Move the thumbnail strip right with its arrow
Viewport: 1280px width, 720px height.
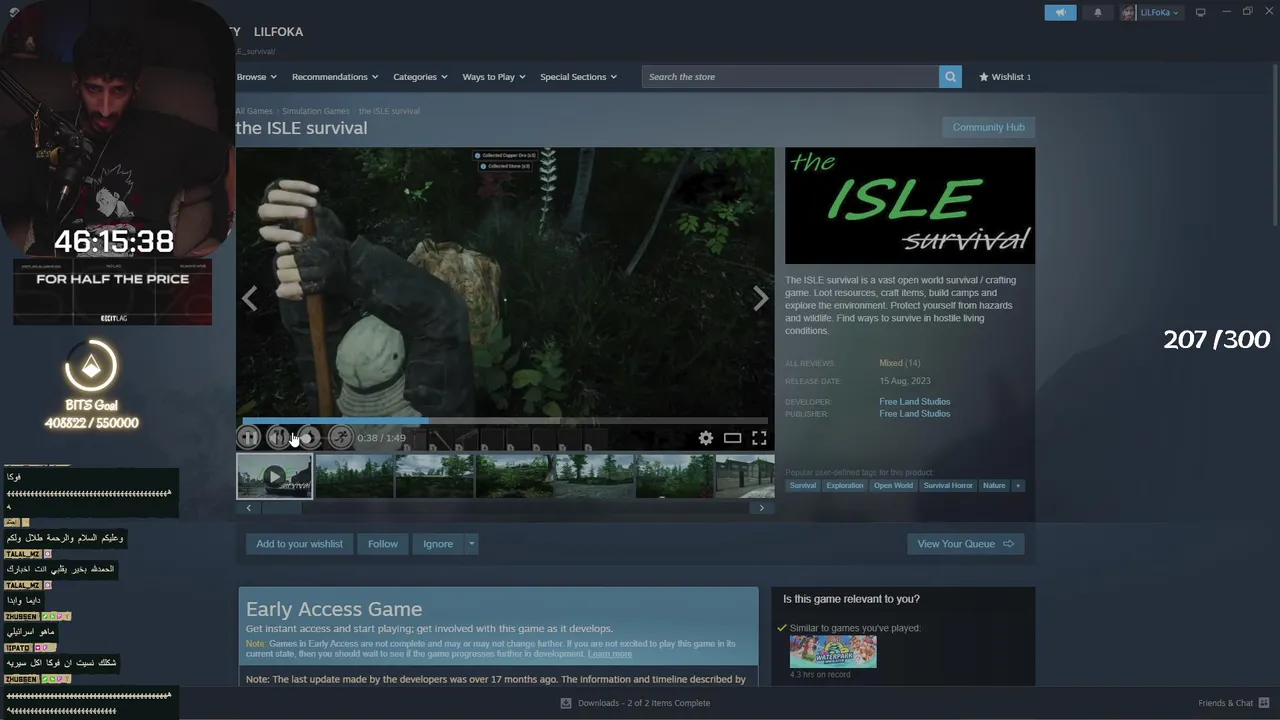pos(762,508)
